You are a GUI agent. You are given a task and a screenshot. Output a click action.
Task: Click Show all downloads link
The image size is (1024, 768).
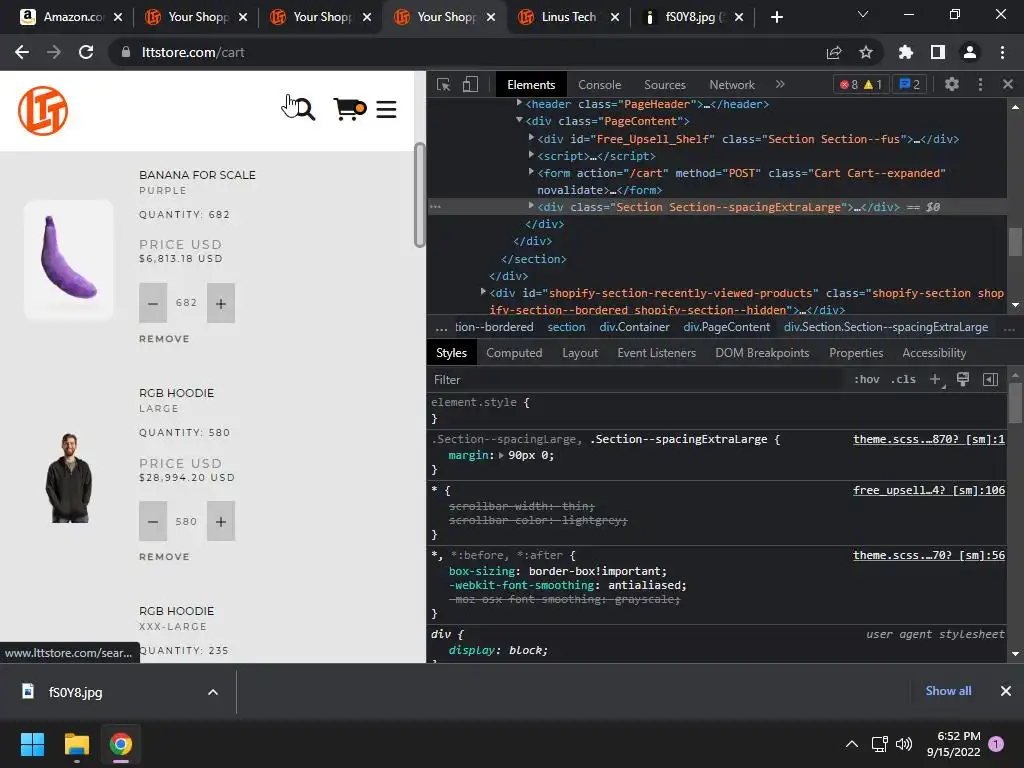(948, 691)
